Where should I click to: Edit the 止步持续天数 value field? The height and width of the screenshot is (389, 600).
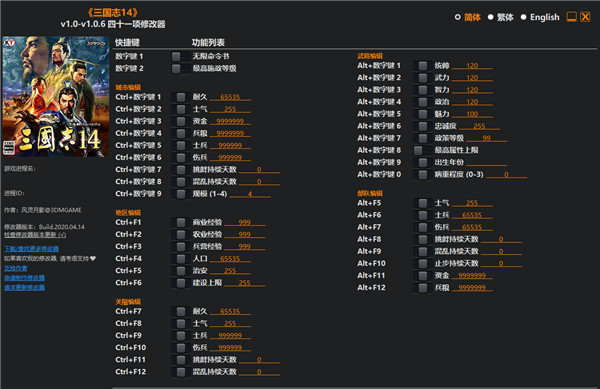[501, 264]
